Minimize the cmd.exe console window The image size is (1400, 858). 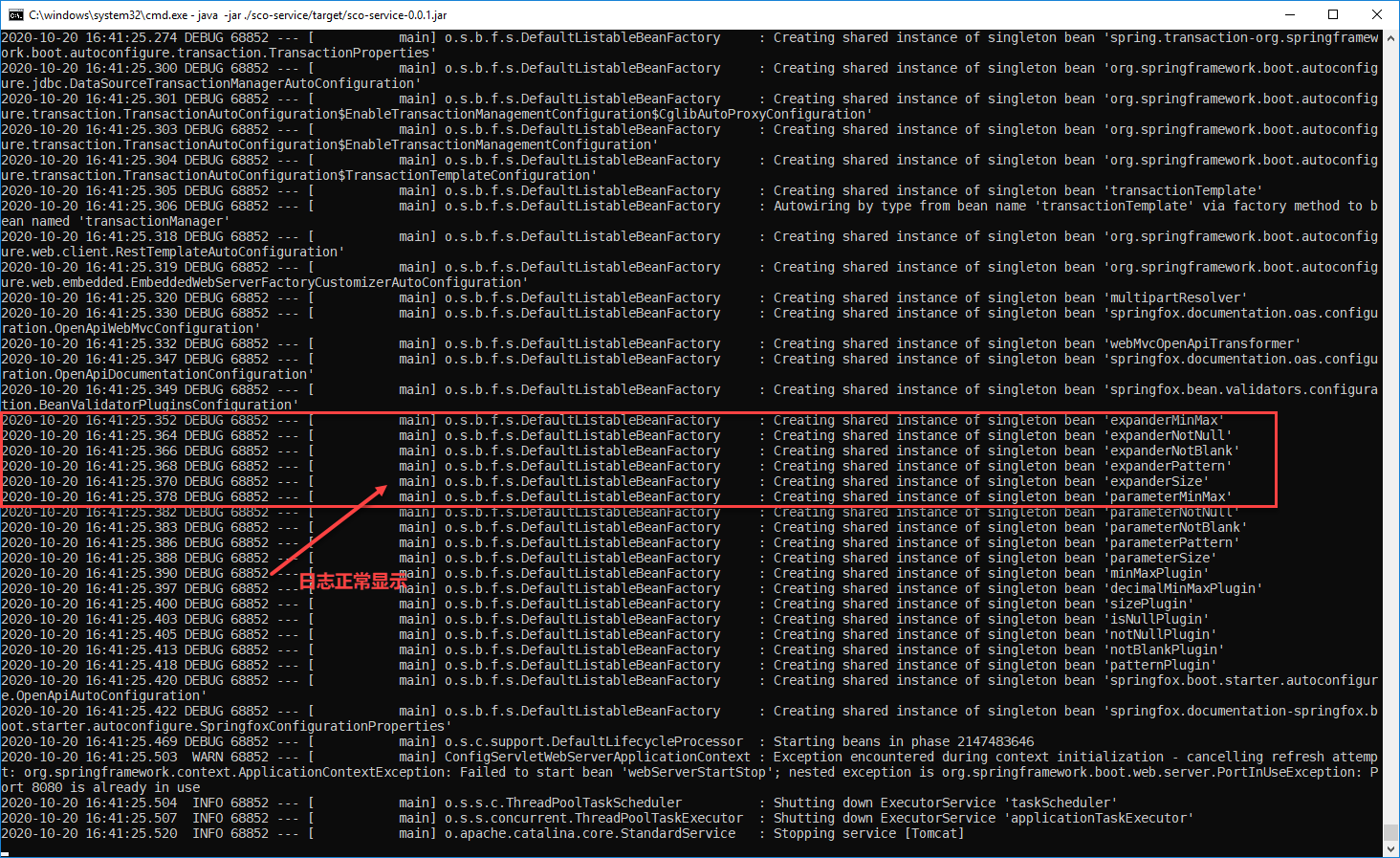(x=1289, y=14)
